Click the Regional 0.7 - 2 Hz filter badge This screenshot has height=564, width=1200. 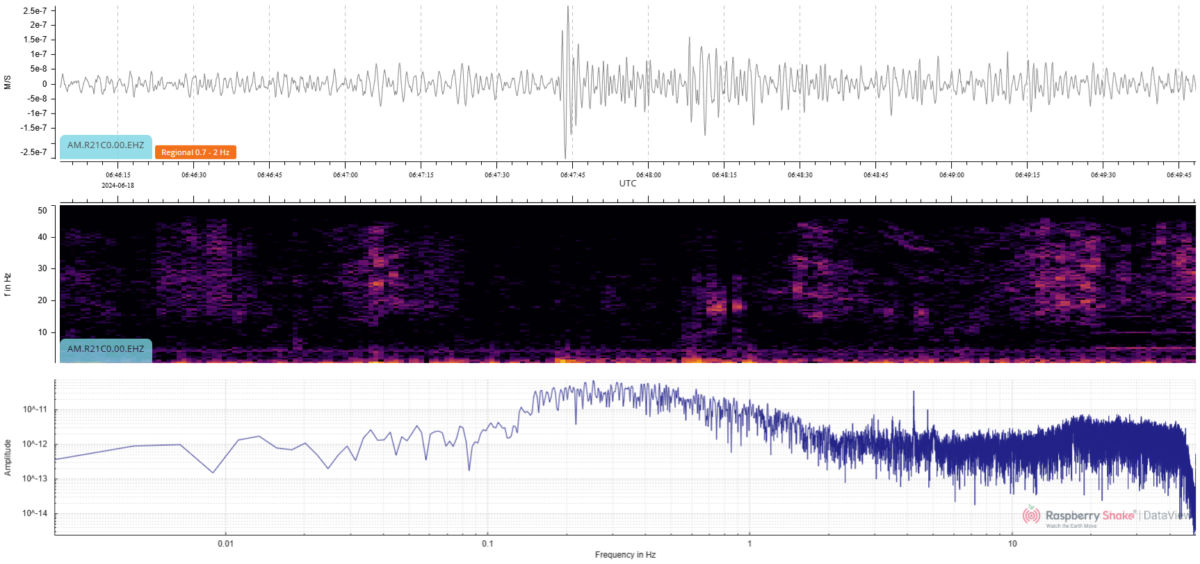coord(194,152)
